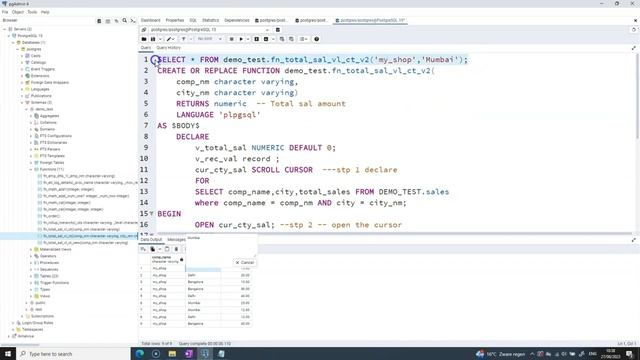640x360 pixels.
Task: Switch to the Properties tab
Action: (x=175, y=20)
